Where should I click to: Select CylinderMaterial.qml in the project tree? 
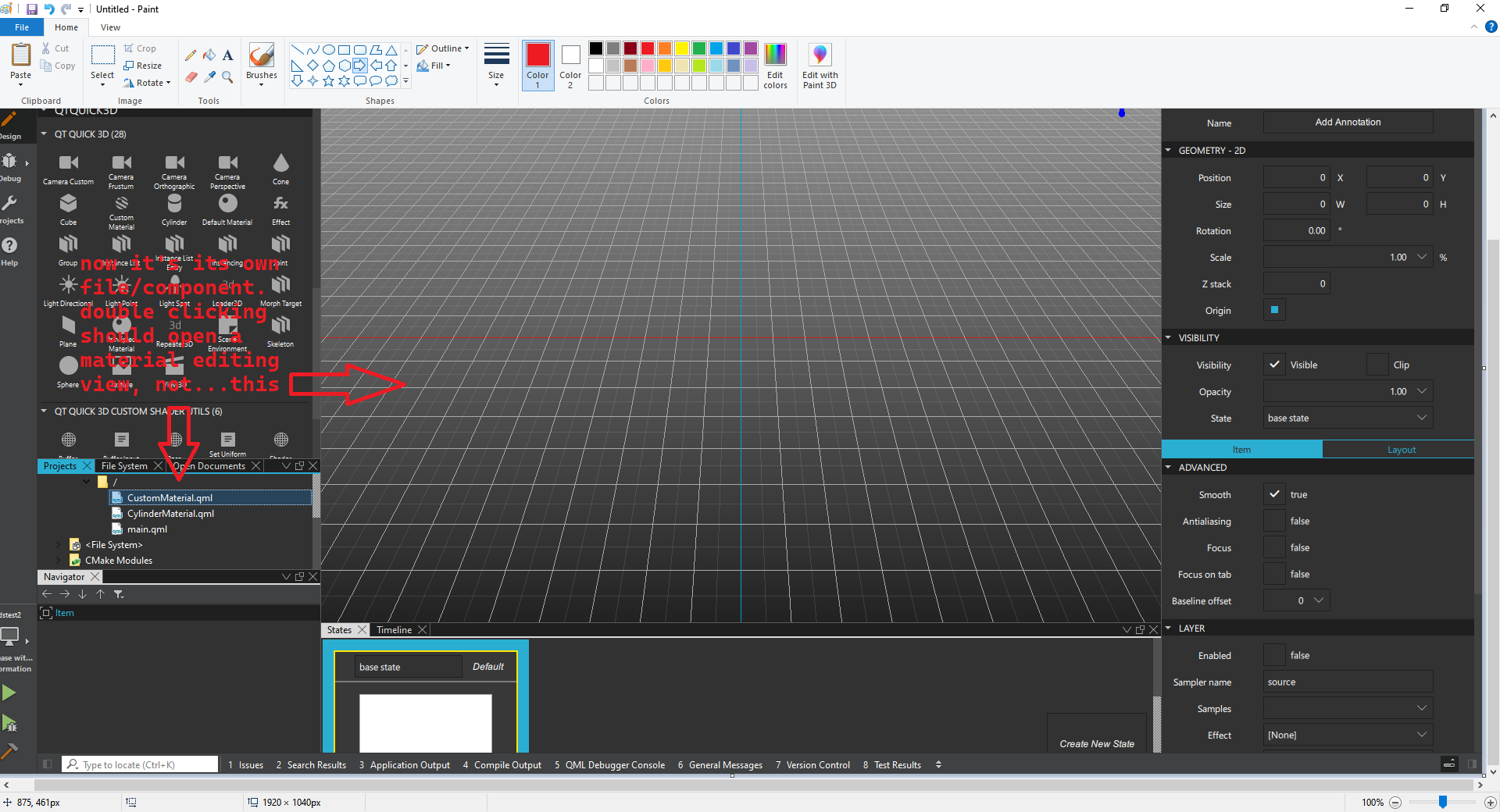tap(170, 514)
